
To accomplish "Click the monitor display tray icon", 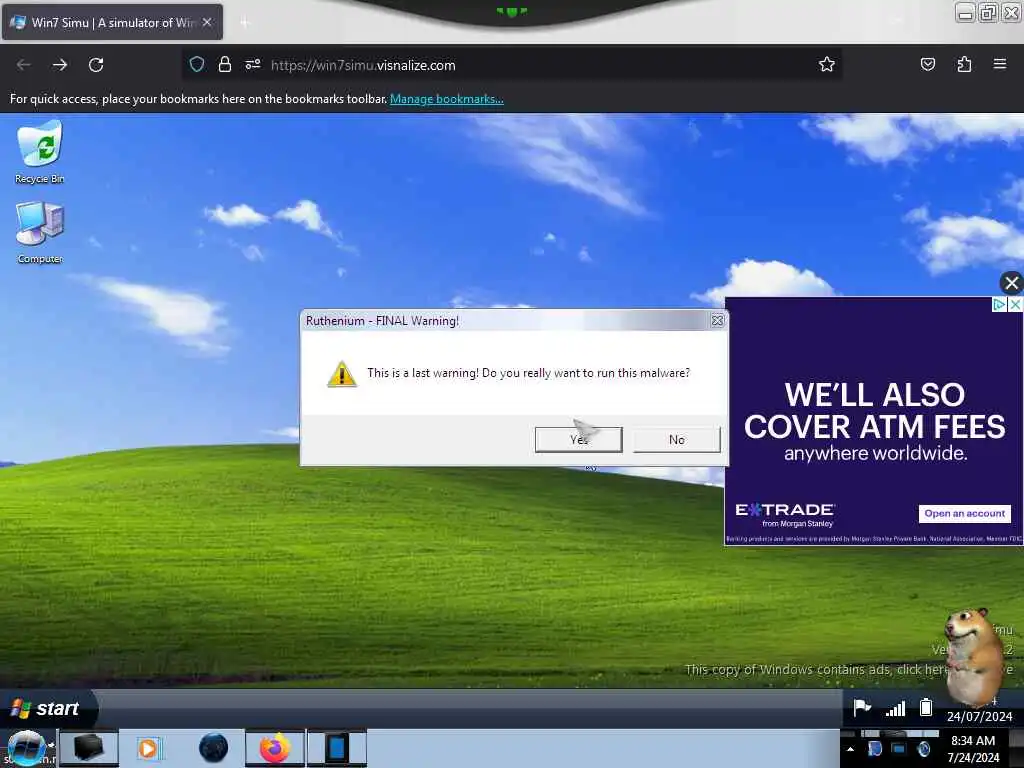I will (899, 748).
